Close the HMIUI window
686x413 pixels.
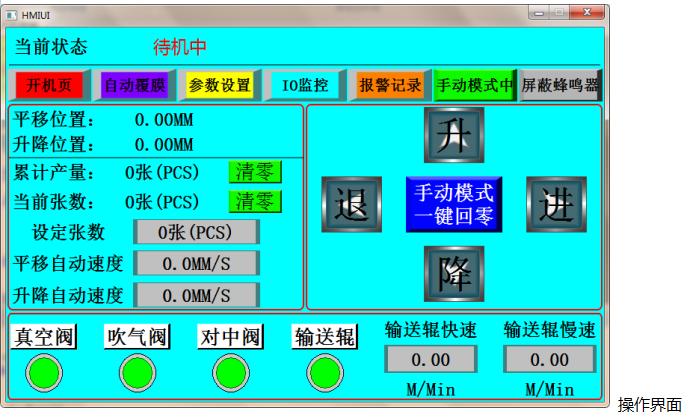coord(587,13)
